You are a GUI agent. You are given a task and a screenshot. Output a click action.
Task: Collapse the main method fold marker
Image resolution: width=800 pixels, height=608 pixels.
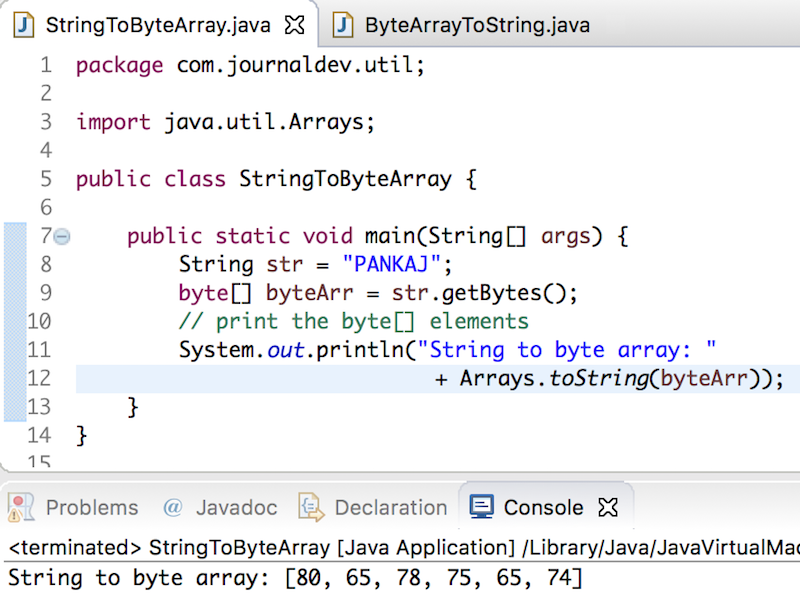[x=61, y=235]
